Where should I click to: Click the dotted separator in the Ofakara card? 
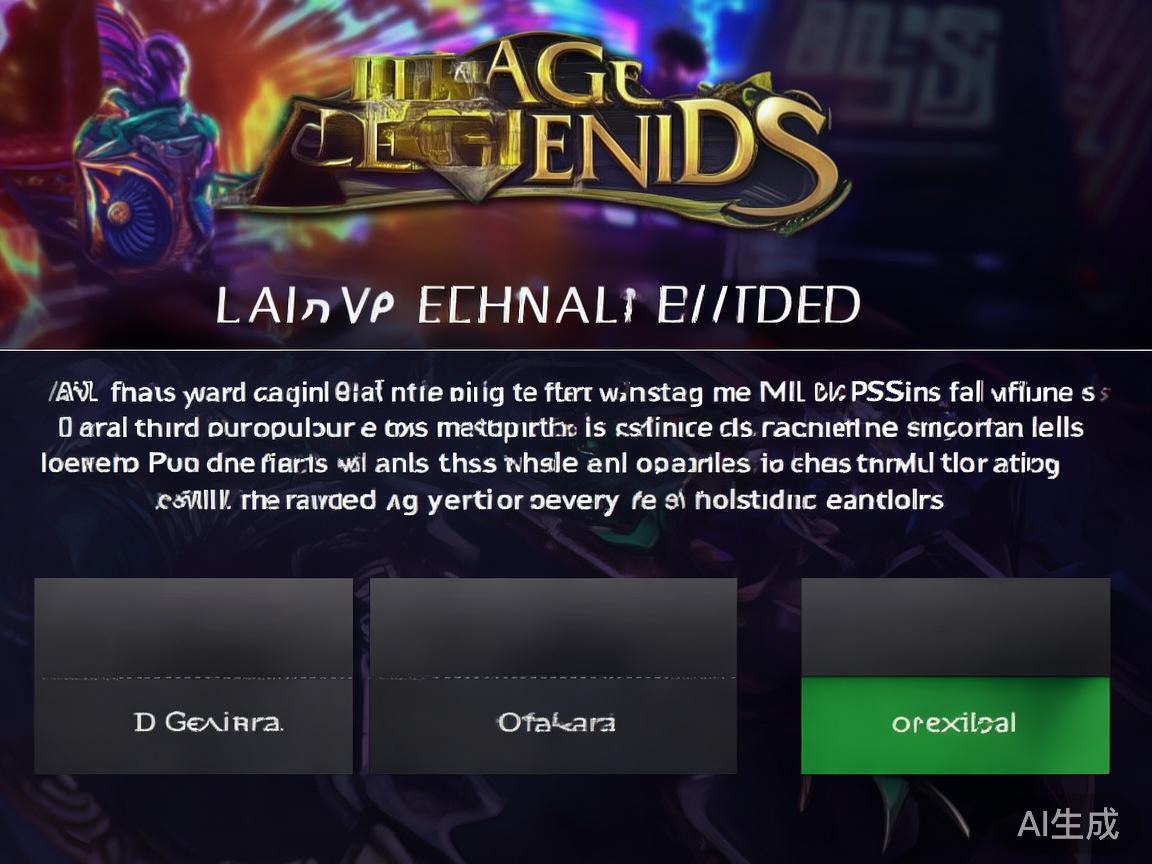pyautogui.click(x=553, y=677)
